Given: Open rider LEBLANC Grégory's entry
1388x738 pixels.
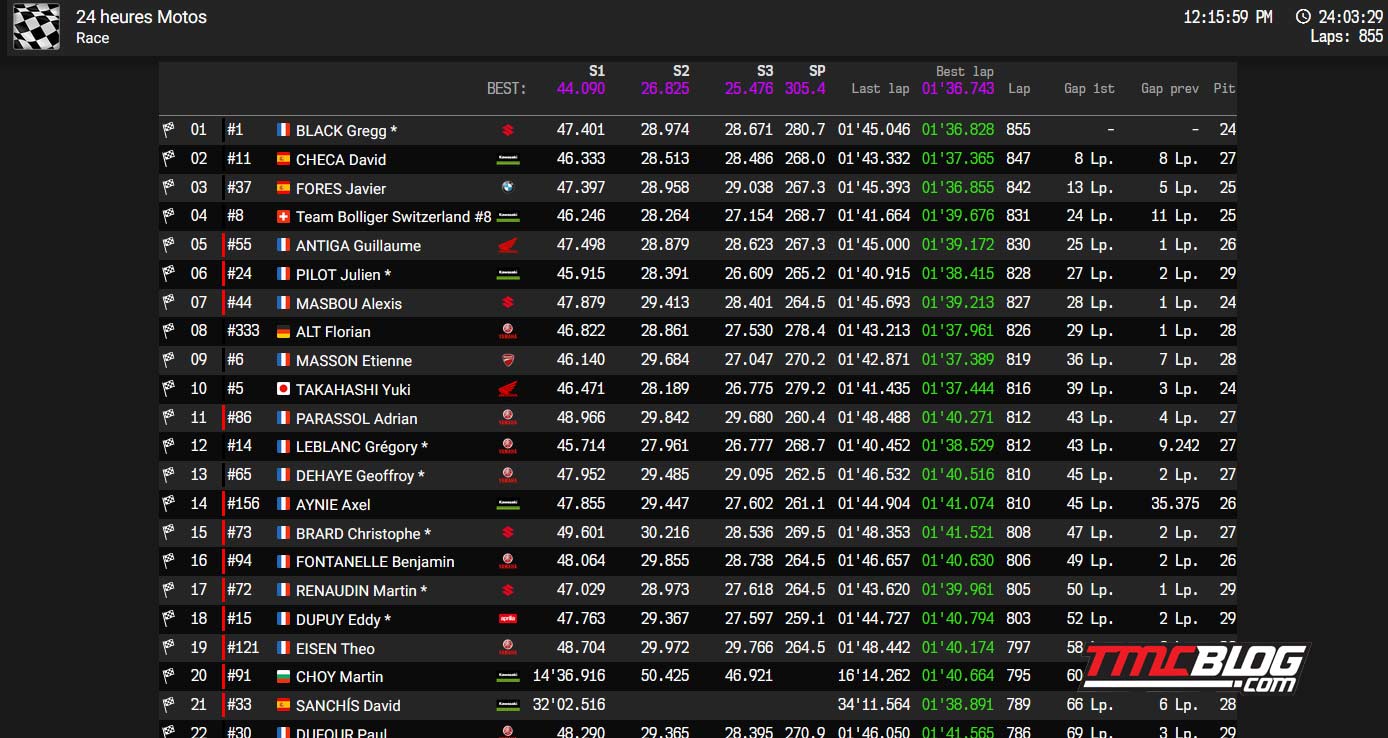Looking at the screenshot, I should point(361,447).
